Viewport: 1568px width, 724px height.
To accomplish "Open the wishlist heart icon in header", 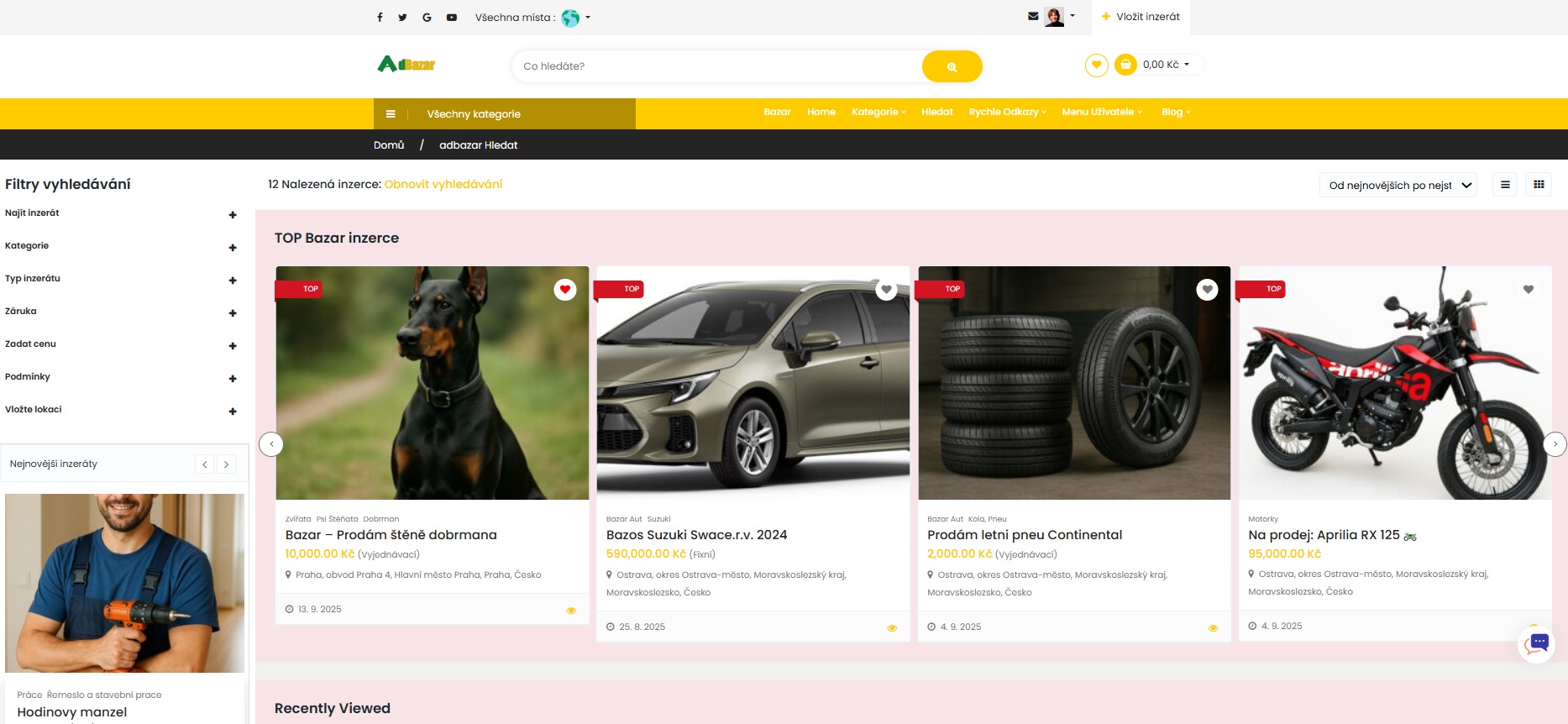I will (1096, 65).
